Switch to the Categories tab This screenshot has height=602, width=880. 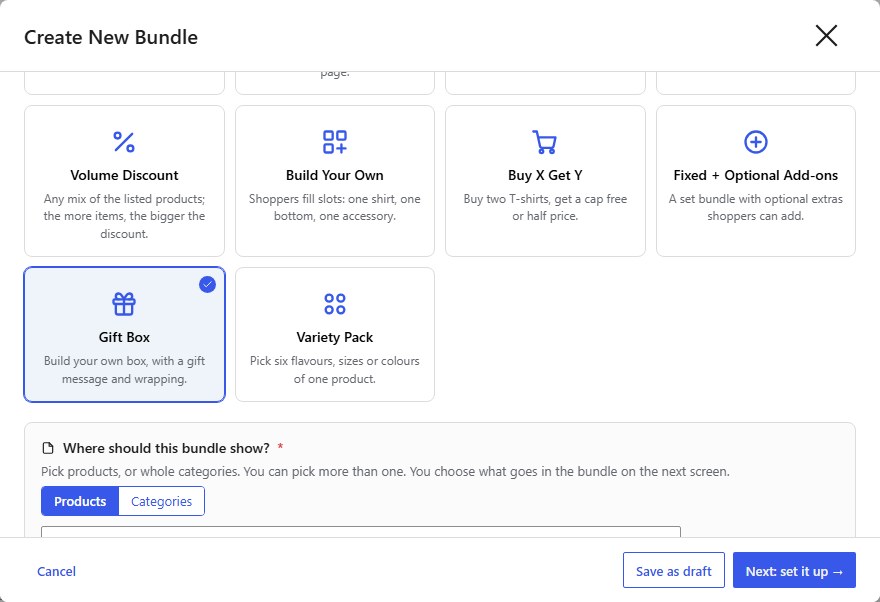pos(162,501)
